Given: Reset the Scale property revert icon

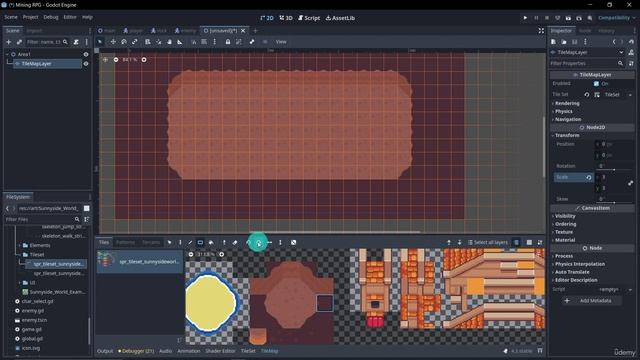Looking at the screenshot, I should [x=589, y=177].
